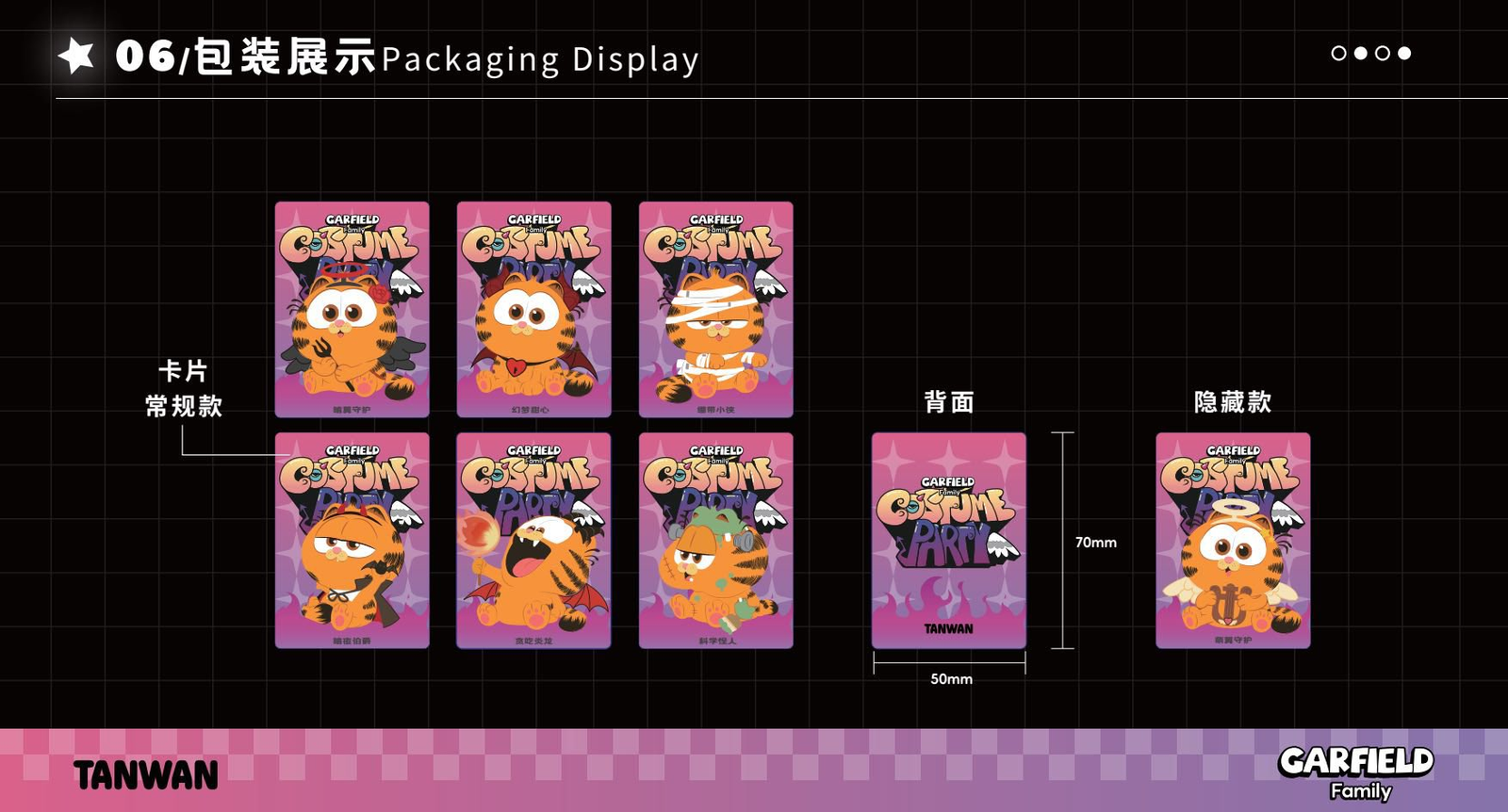Click the 50mm width dimension label

[x=951, y=679]
